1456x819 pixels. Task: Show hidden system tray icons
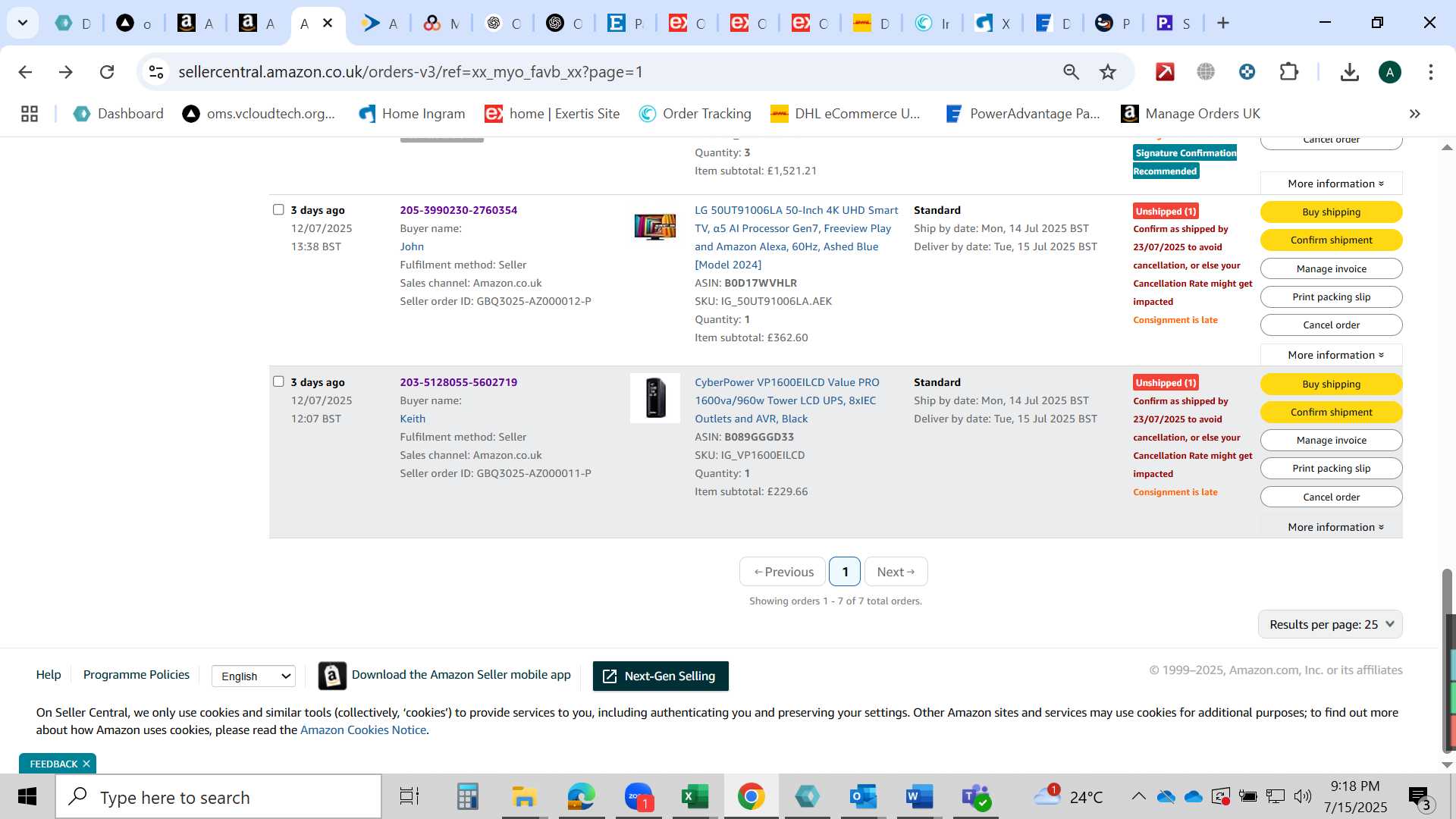click(x=1138, y=796)
